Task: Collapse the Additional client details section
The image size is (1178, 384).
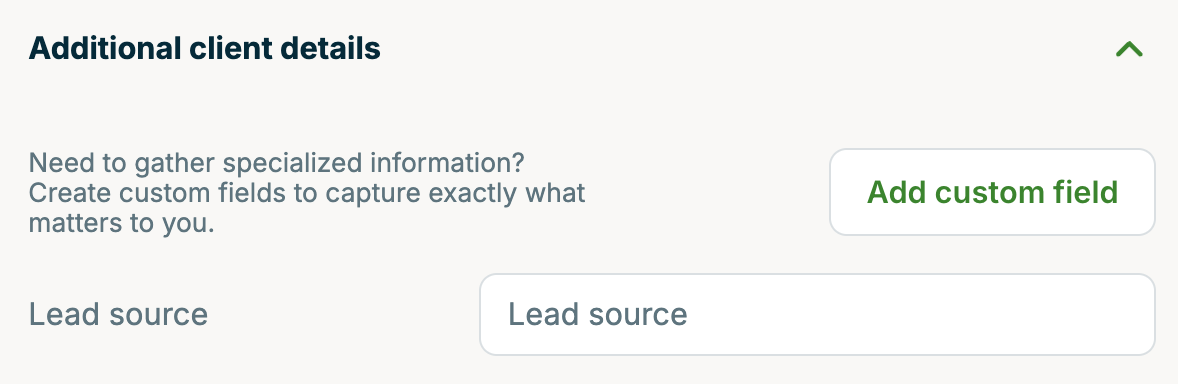Action: pos(1128,50)
